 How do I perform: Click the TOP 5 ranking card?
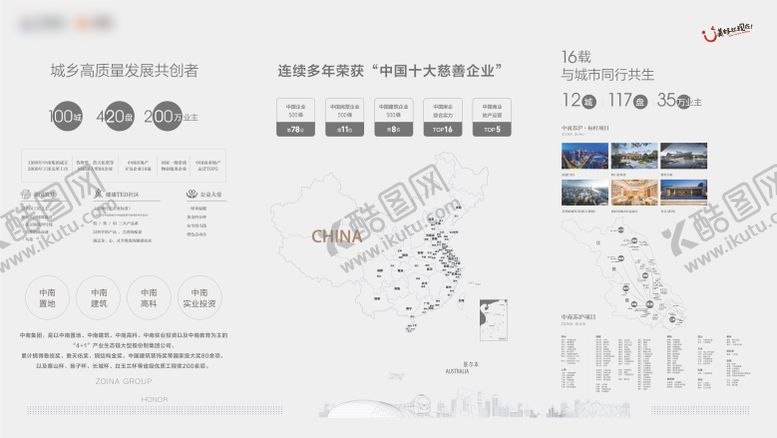(x=492, y=117)
